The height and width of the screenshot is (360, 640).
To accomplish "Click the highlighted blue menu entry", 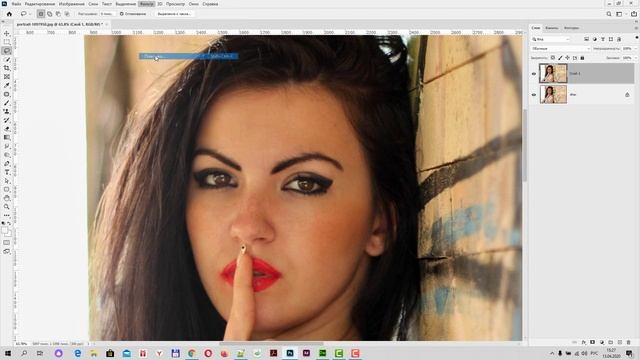I will point(189,56).
